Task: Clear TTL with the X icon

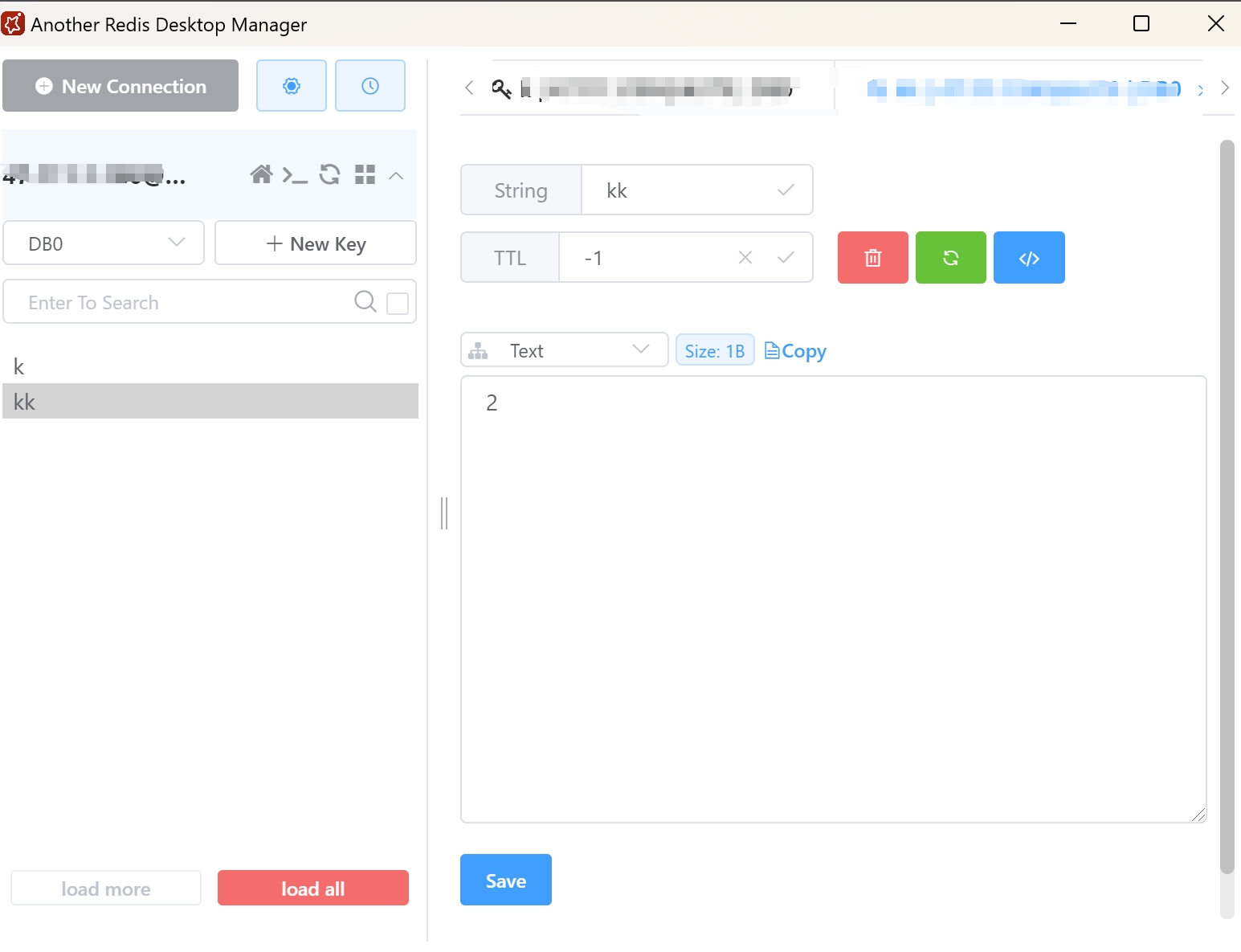Action: pyautogui.click(x=745, y=258)
